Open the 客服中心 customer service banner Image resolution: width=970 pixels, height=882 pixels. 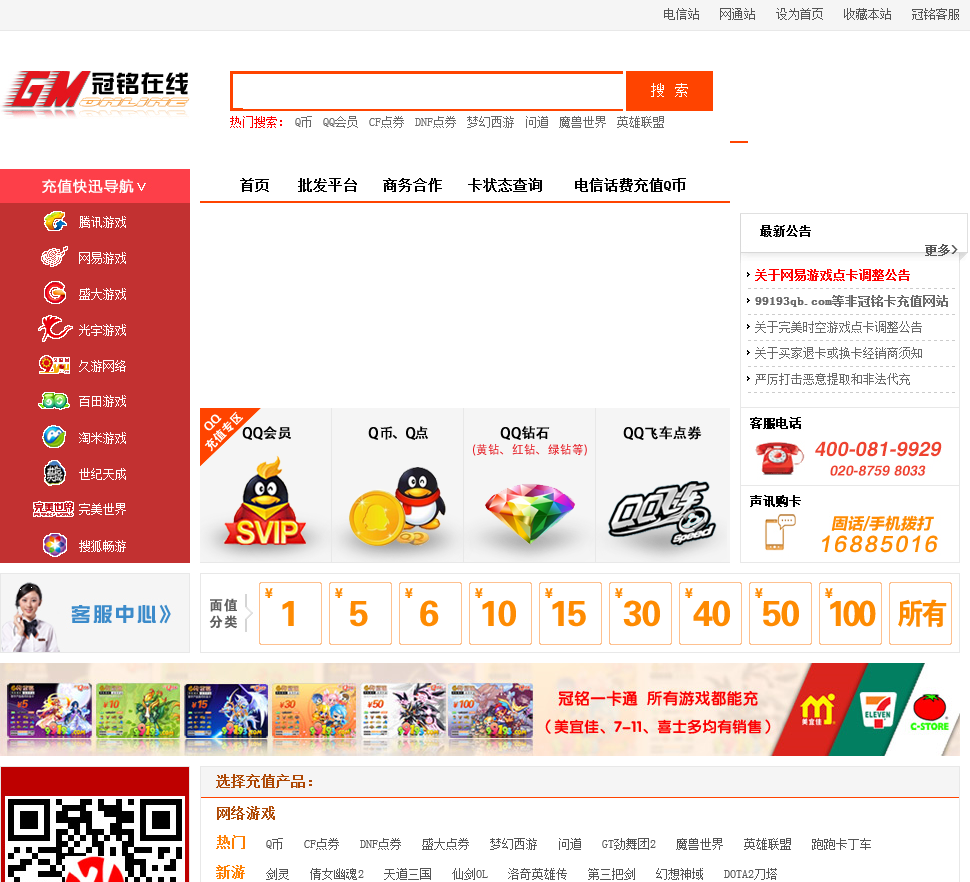95,613
